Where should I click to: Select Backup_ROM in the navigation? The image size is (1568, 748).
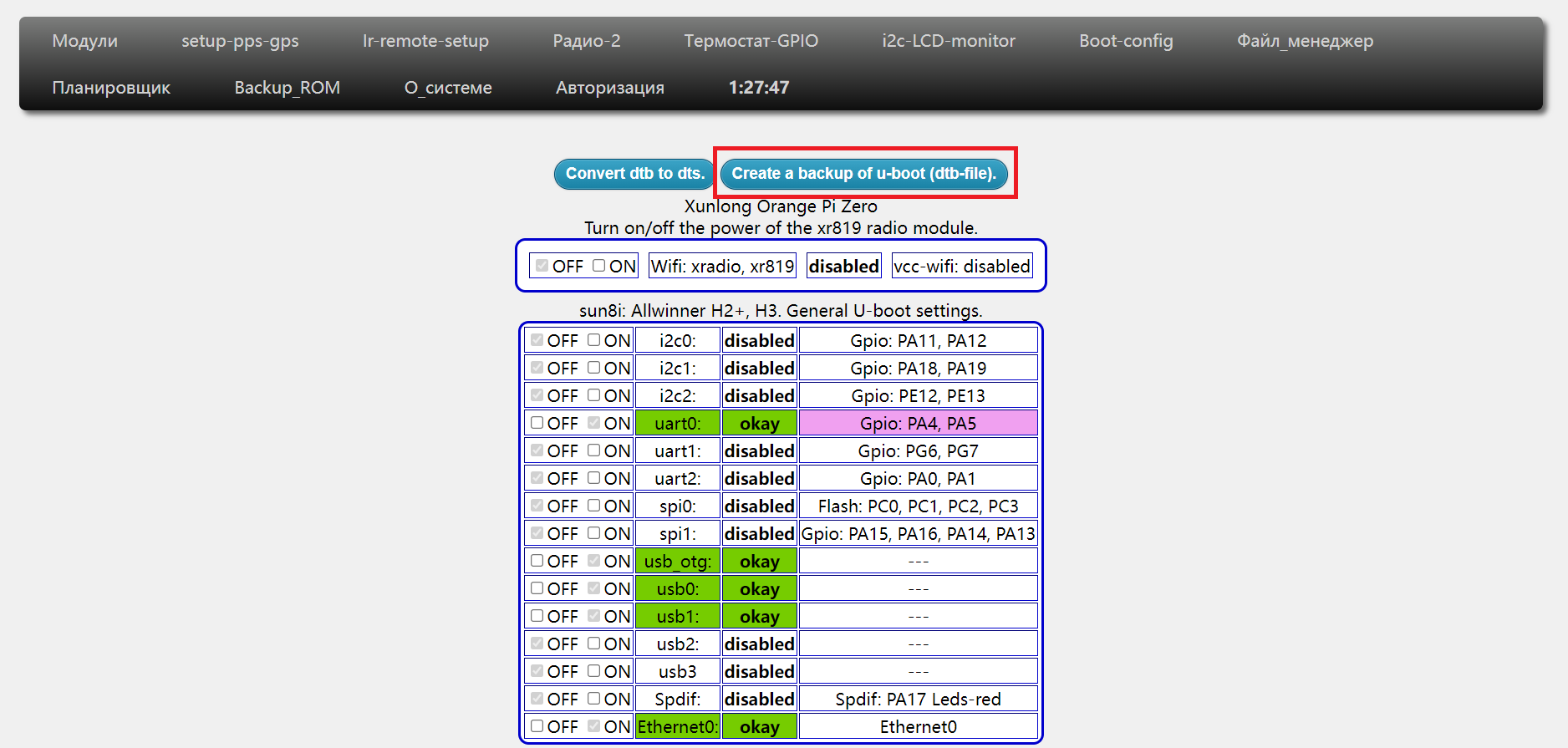[287, 88]
